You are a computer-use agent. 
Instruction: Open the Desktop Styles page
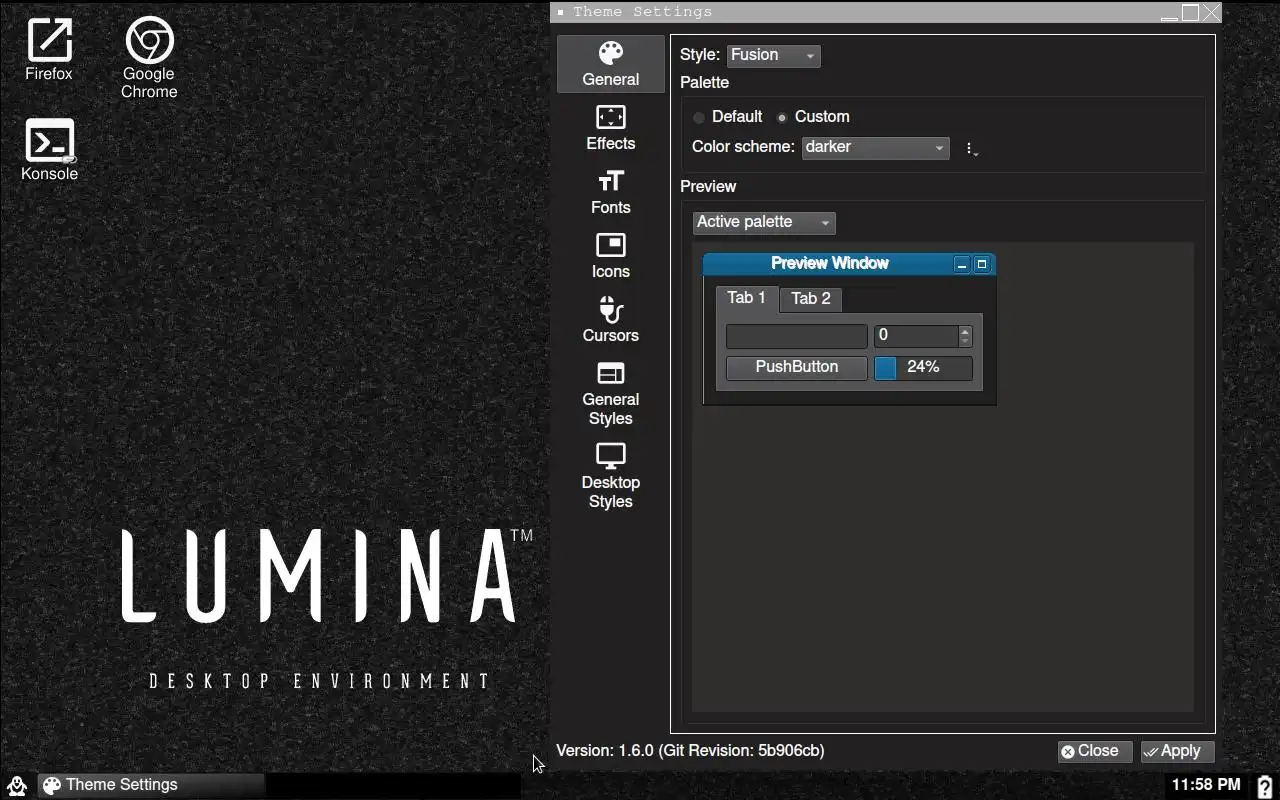click(x=611, y=476)
